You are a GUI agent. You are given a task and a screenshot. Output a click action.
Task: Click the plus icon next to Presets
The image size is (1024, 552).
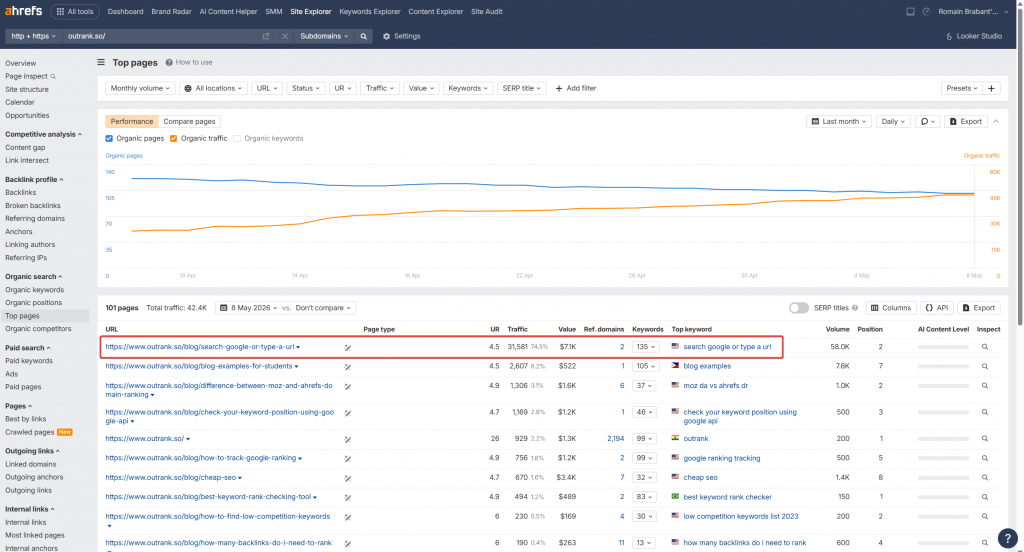991,88
